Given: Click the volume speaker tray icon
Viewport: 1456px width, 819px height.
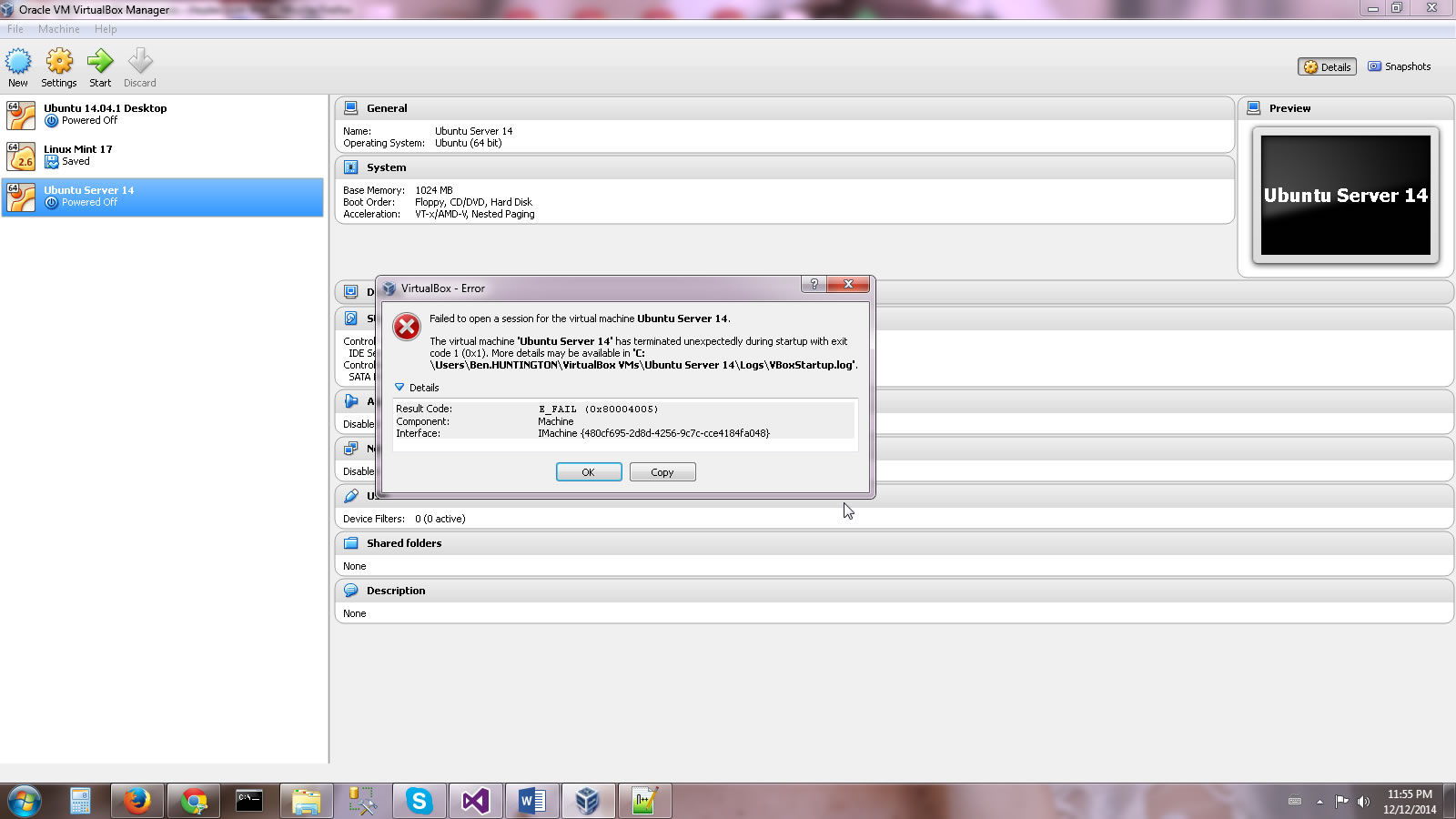Looking at the screenshot, I should tap(1363, 801).
